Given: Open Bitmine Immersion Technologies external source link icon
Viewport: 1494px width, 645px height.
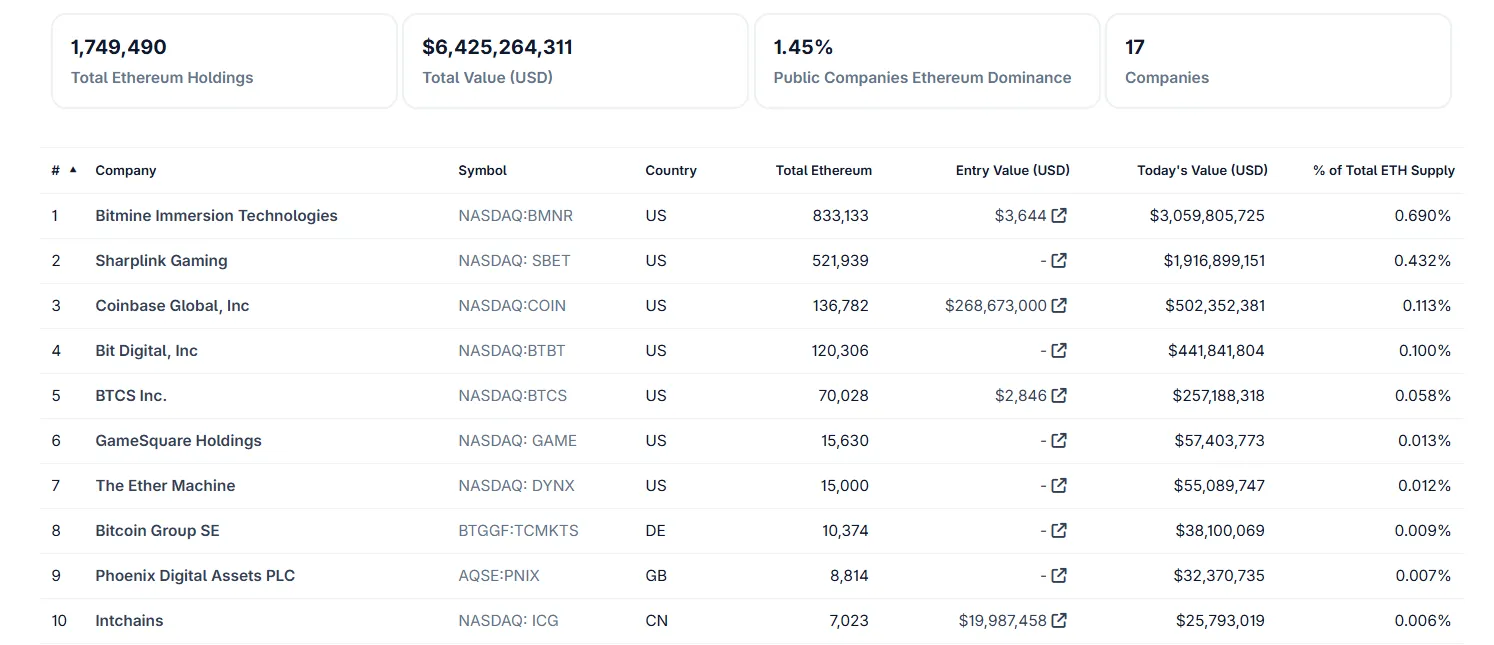Looking at the screenshot, I should pyautogui.click(x=1059, y=216).
